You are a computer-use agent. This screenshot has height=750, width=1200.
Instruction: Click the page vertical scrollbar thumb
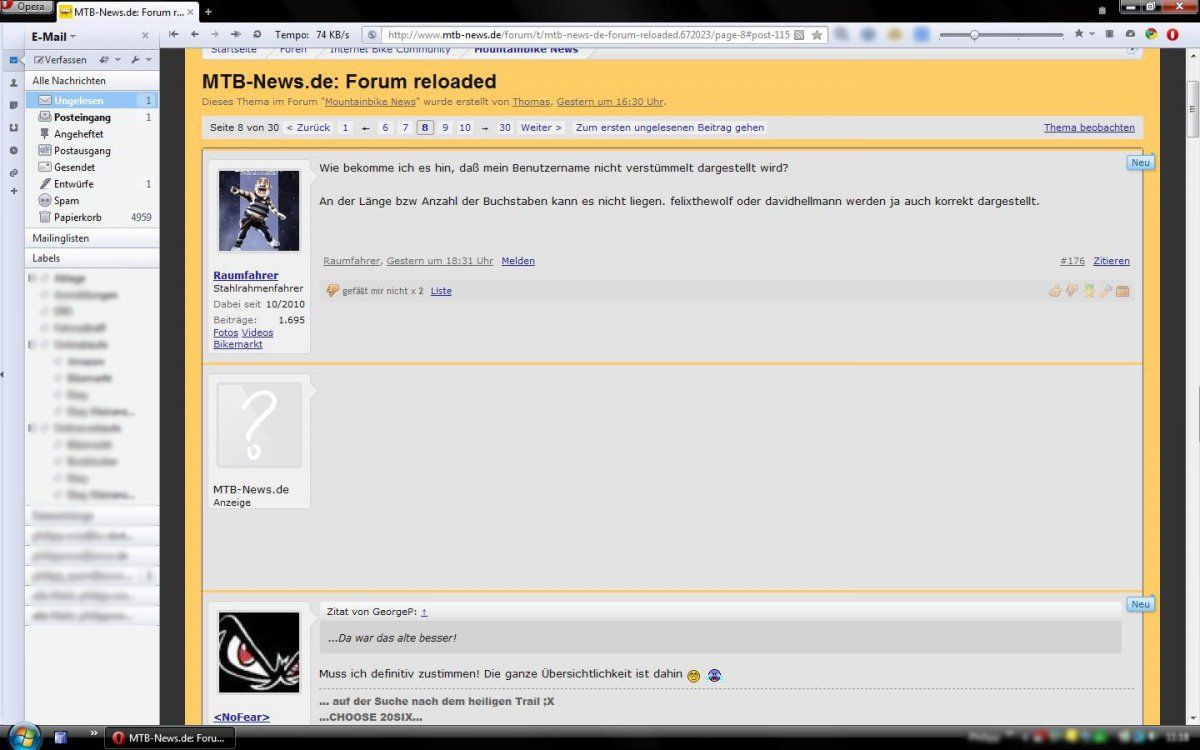coord(1192,107)
